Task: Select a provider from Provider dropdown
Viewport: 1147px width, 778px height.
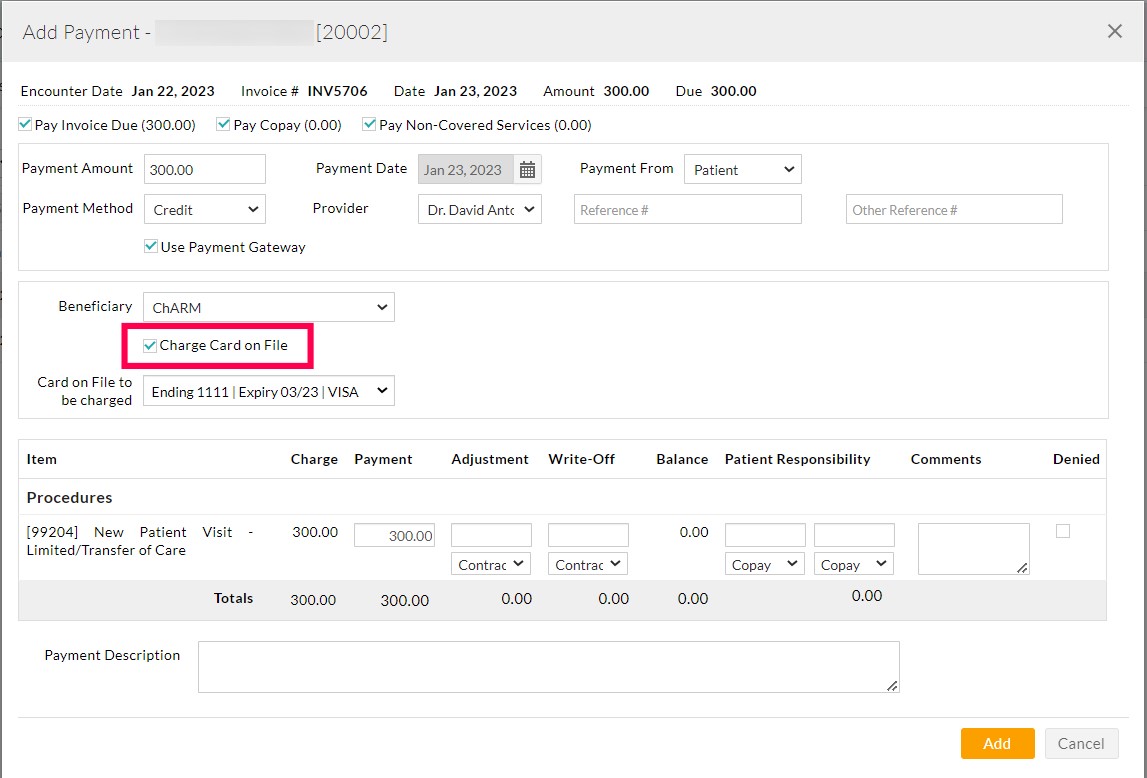Action: pyautogui.click(x=479, y=210)
